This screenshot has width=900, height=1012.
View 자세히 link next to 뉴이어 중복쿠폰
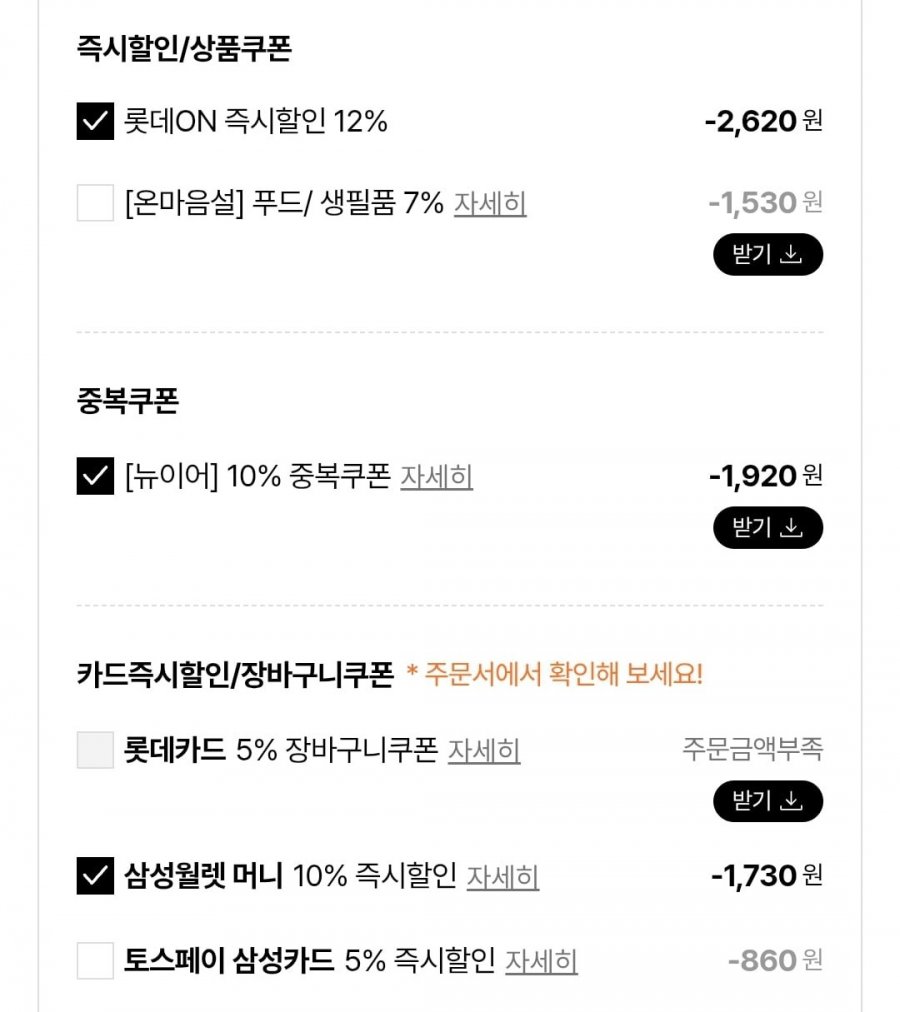(x=437, y=477)
